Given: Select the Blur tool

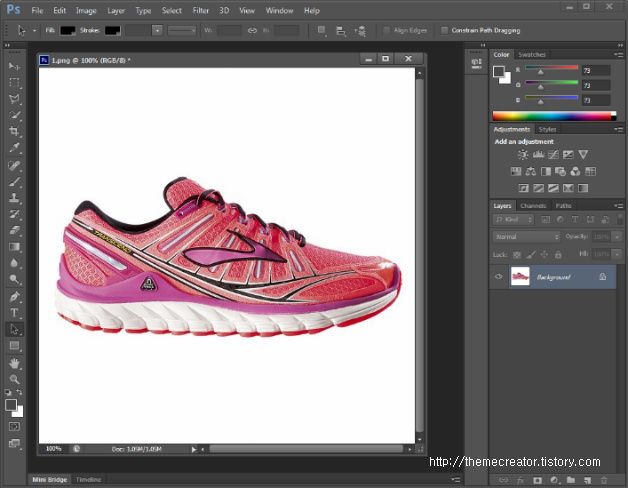Looking at the screenshot, I should [14, 263].
